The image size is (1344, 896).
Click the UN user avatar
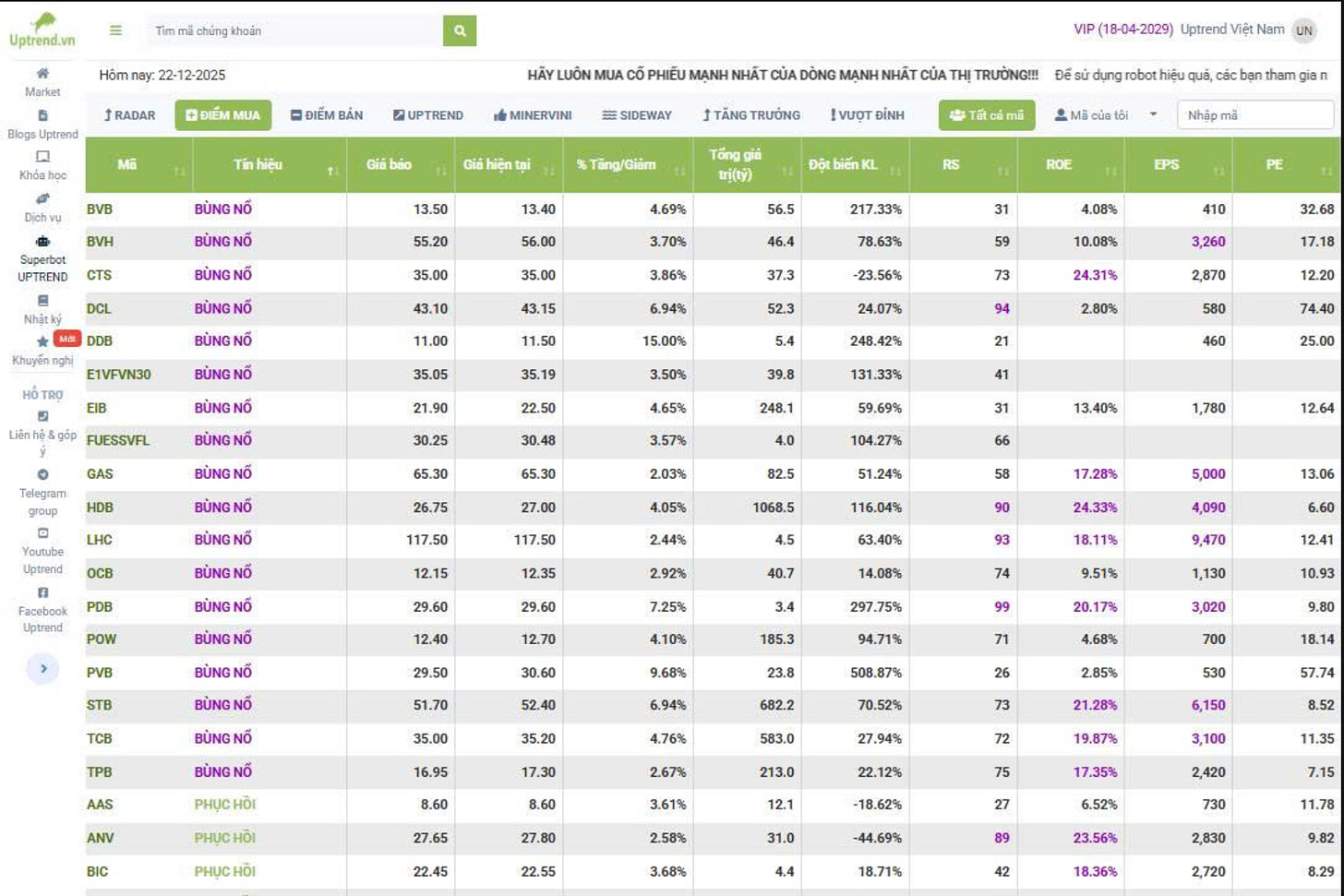click(1303, 30)
